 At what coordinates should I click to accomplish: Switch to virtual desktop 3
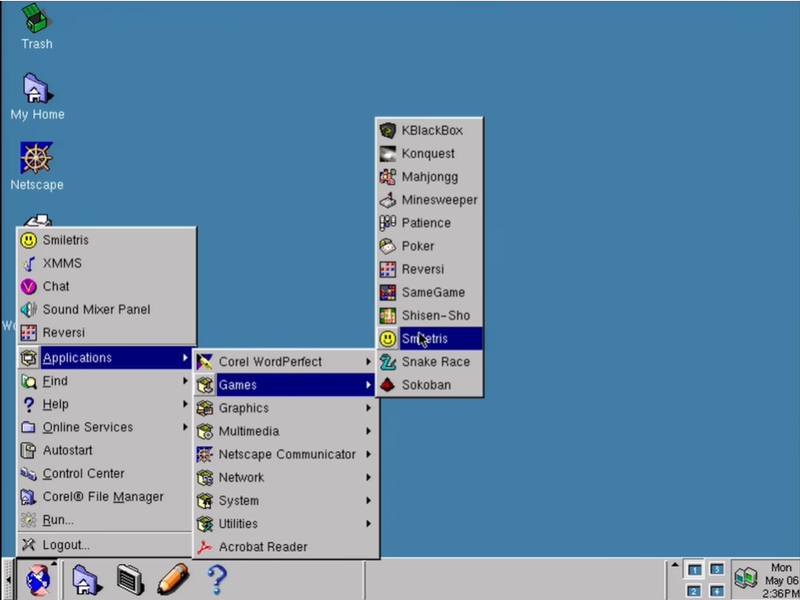[716, 569]
